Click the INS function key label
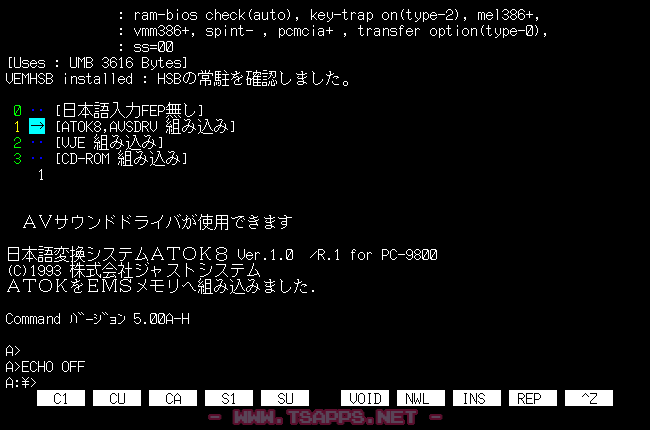Image resolution: width=650 pixels, height=430 pixels. pyautogui.click(x=477, y=398)
